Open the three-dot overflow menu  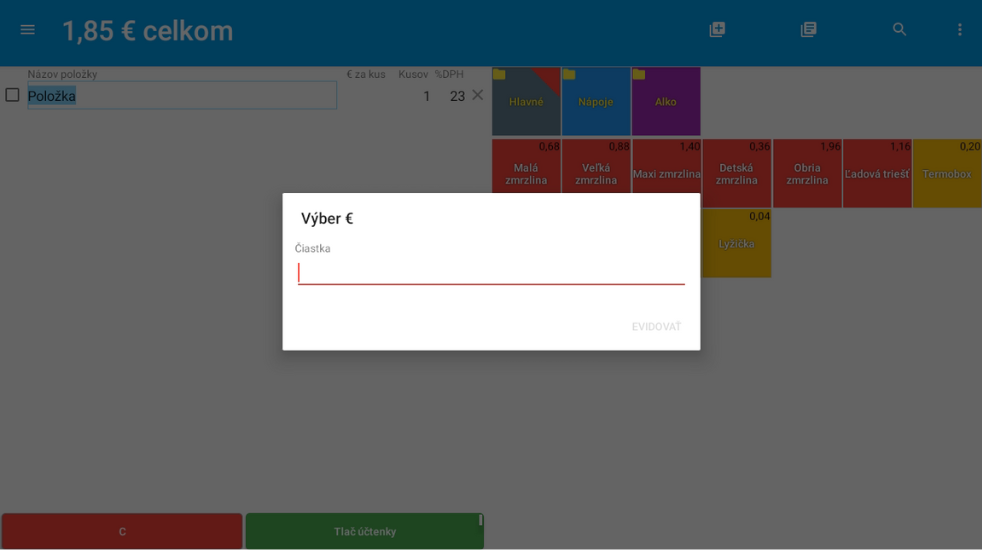pos(959,30)
